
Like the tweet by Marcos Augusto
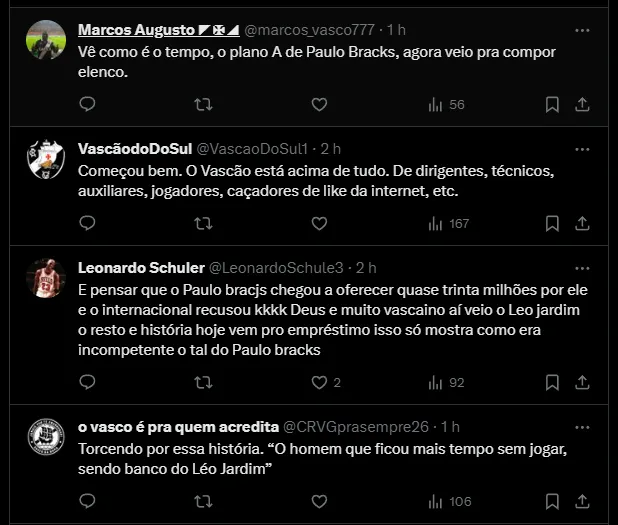pyautogui.click(x=319, y=104)
